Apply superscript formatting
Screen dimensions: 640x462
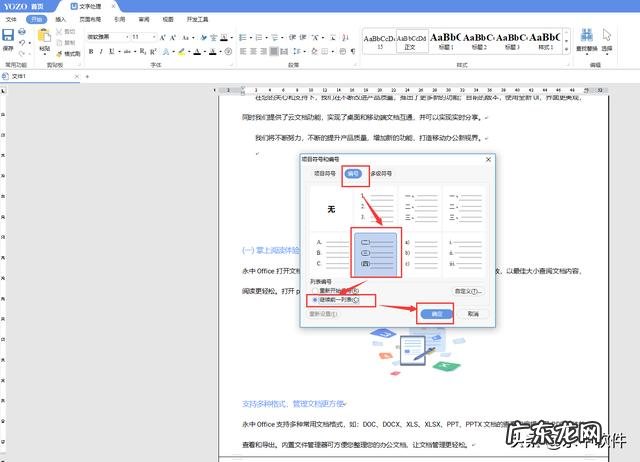(153, 51)
